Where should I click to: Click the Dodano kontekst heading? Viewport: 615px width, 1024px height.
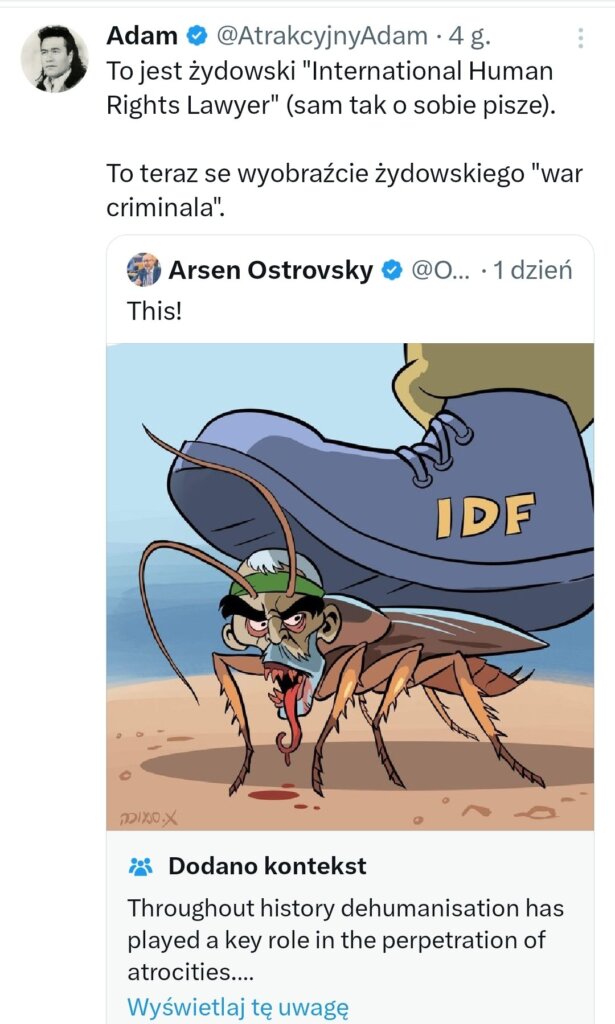[268, 866]
